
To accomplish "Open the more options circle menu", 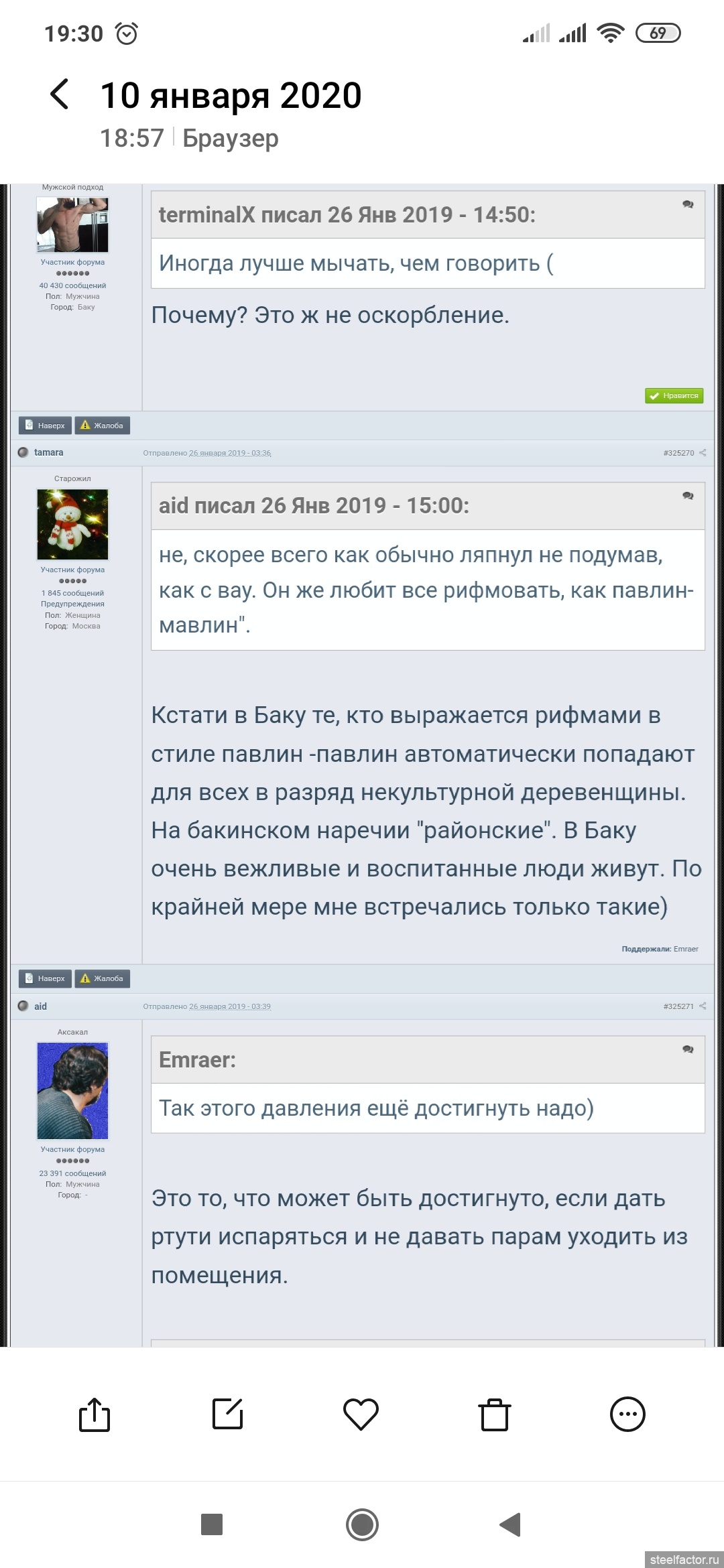I will click(x=627, y=1415).
